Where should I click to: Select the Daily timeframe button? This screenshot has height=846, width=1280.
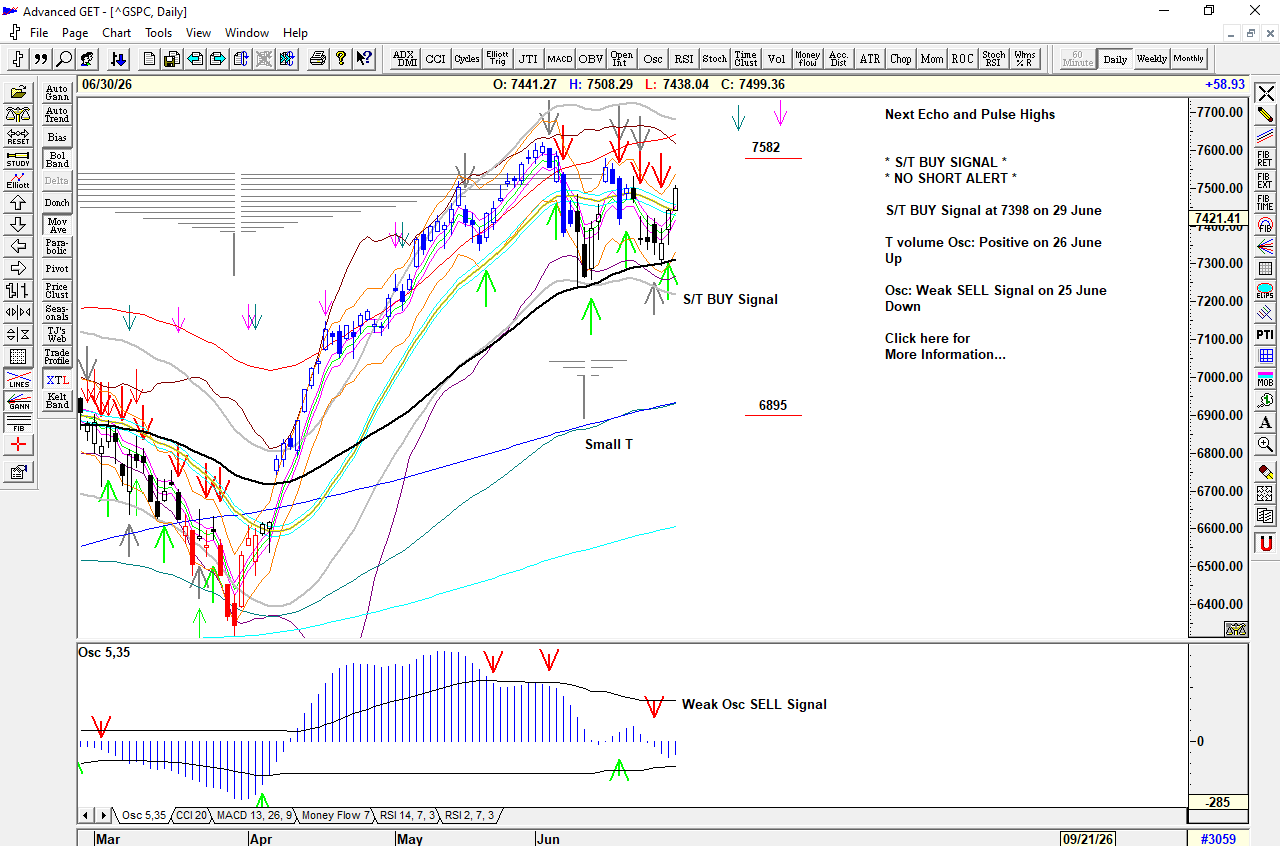coord(1114,59)
